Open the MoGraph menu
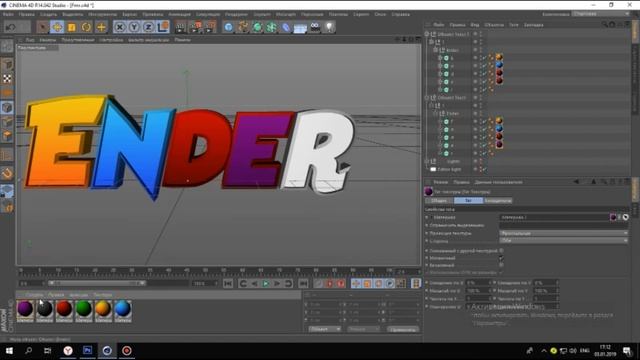 [286, 14]
